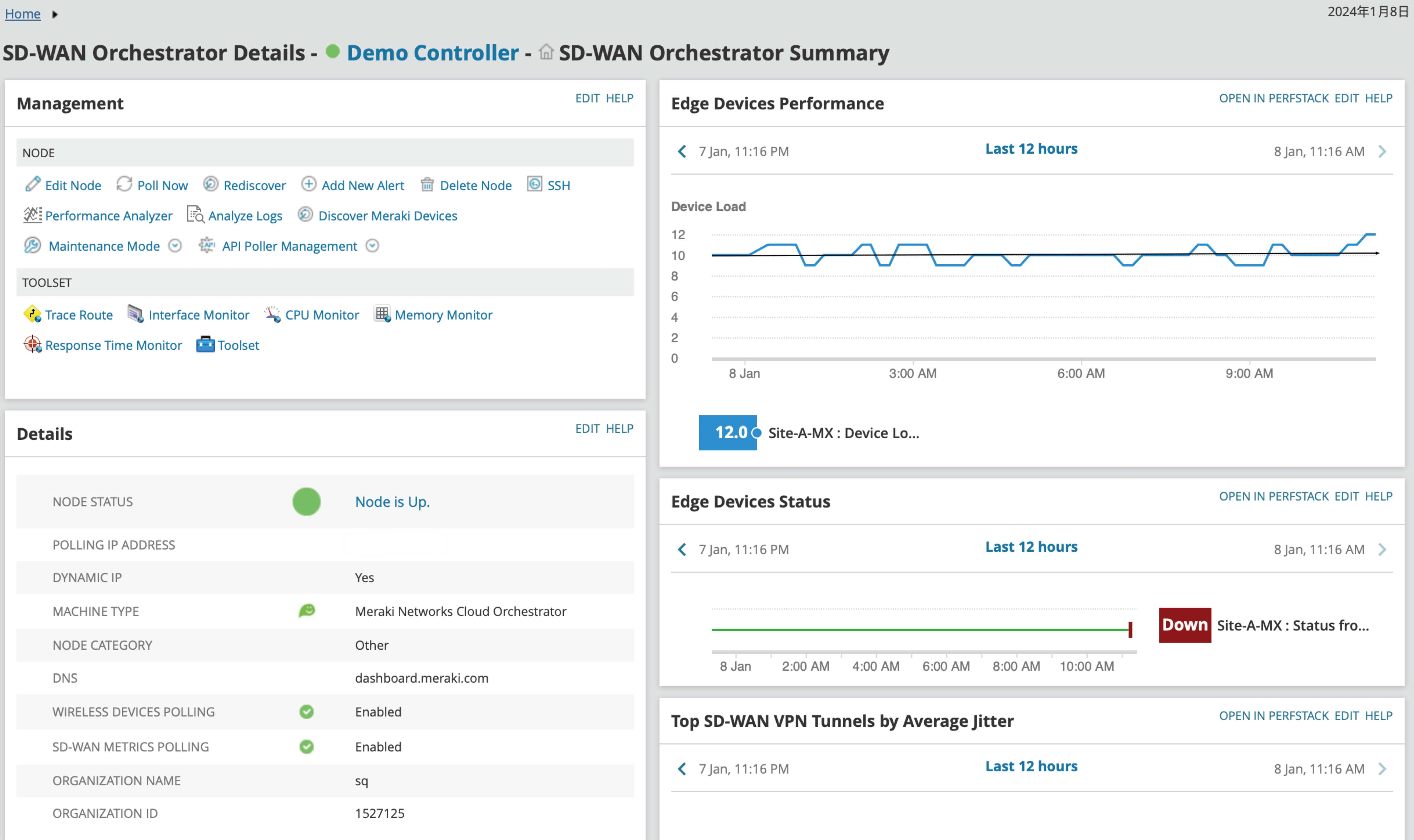Click EDIT in VPN Tunnels Jitter panel

tap(1346, 716)
